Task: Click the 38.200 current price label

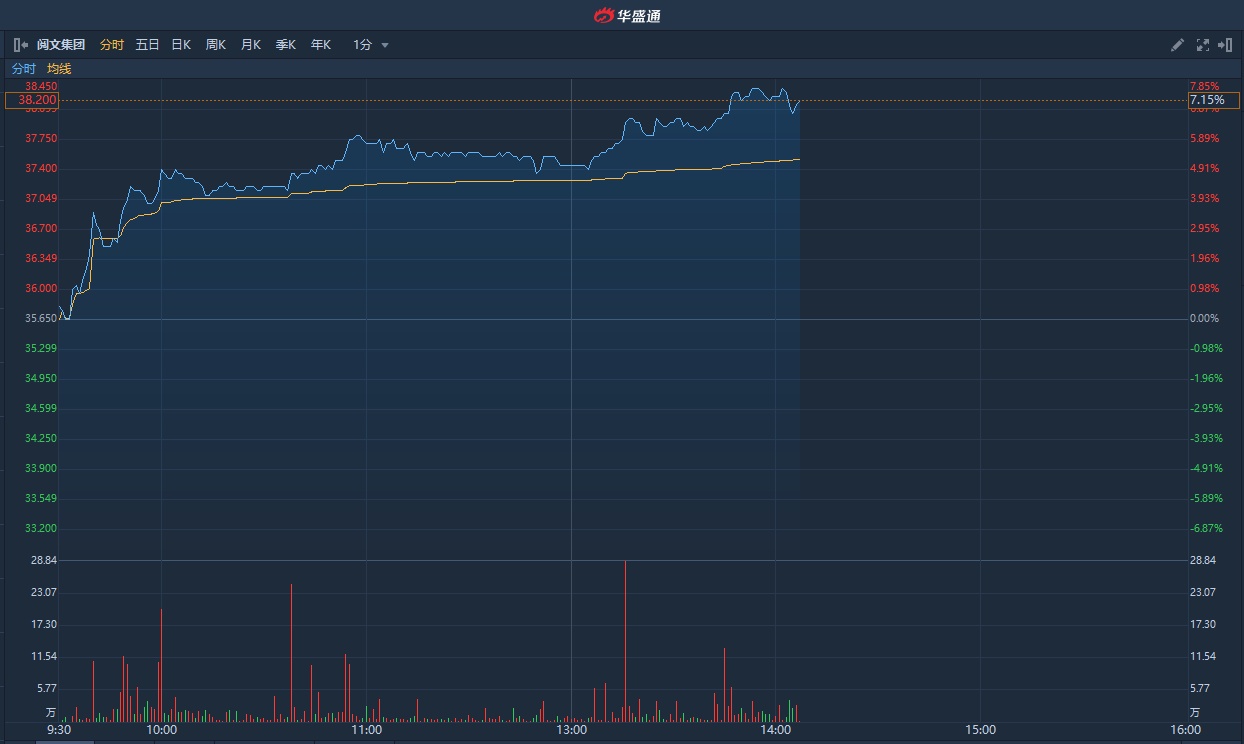Action: click(x=32, y=100)
